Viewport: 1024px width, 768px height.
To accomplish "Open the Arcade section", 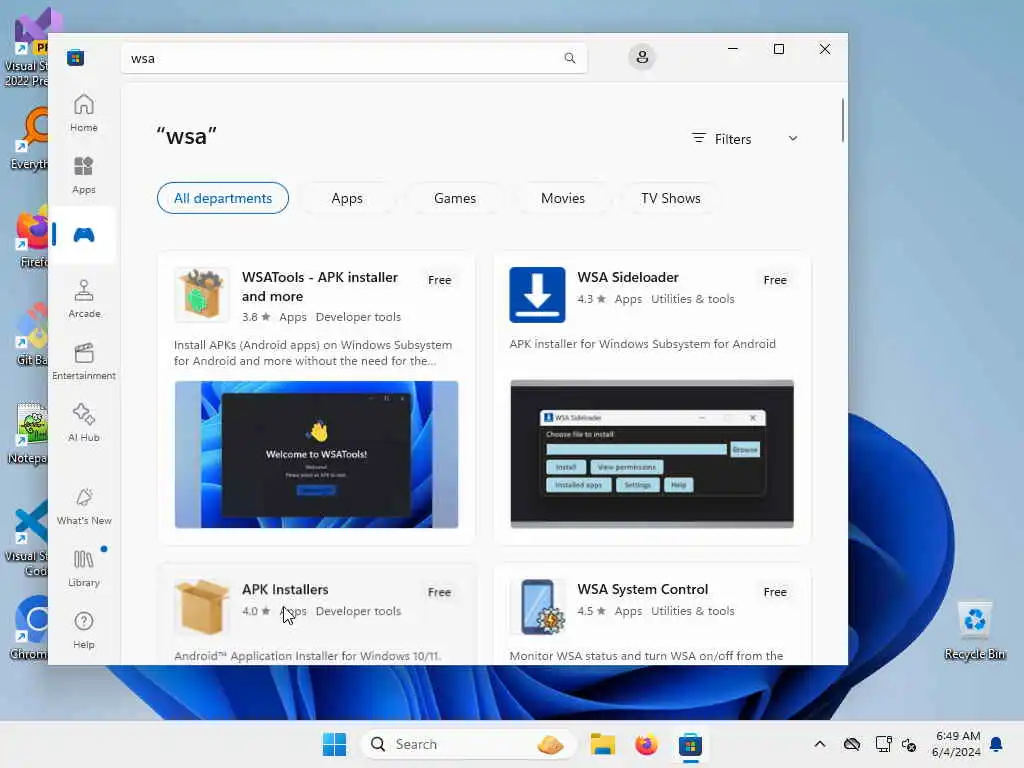I will click(x=84, y=298).
